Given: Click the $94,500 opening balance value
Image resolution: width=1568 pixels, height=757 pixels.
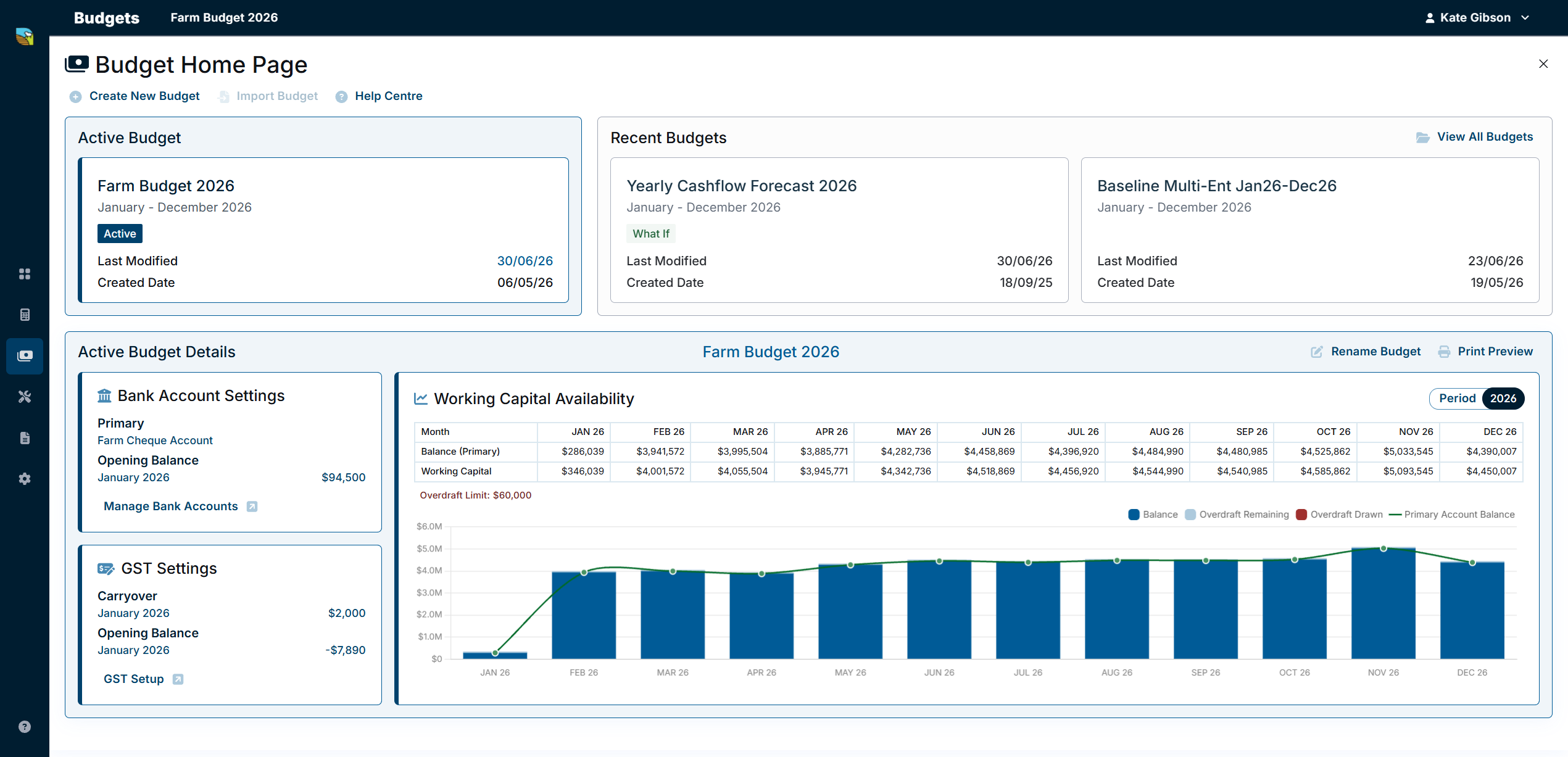Looking at the screenshot, I should [344, 478].
